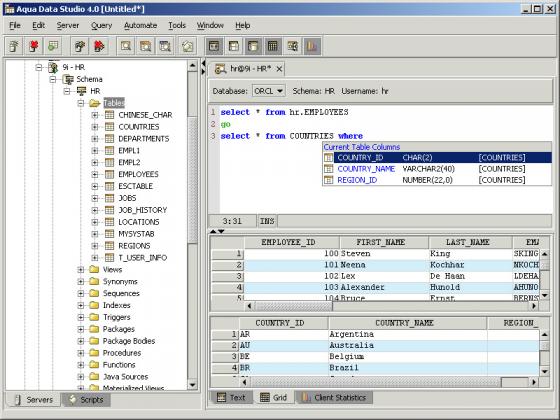Click the HR schema node icon

[81, 91]
